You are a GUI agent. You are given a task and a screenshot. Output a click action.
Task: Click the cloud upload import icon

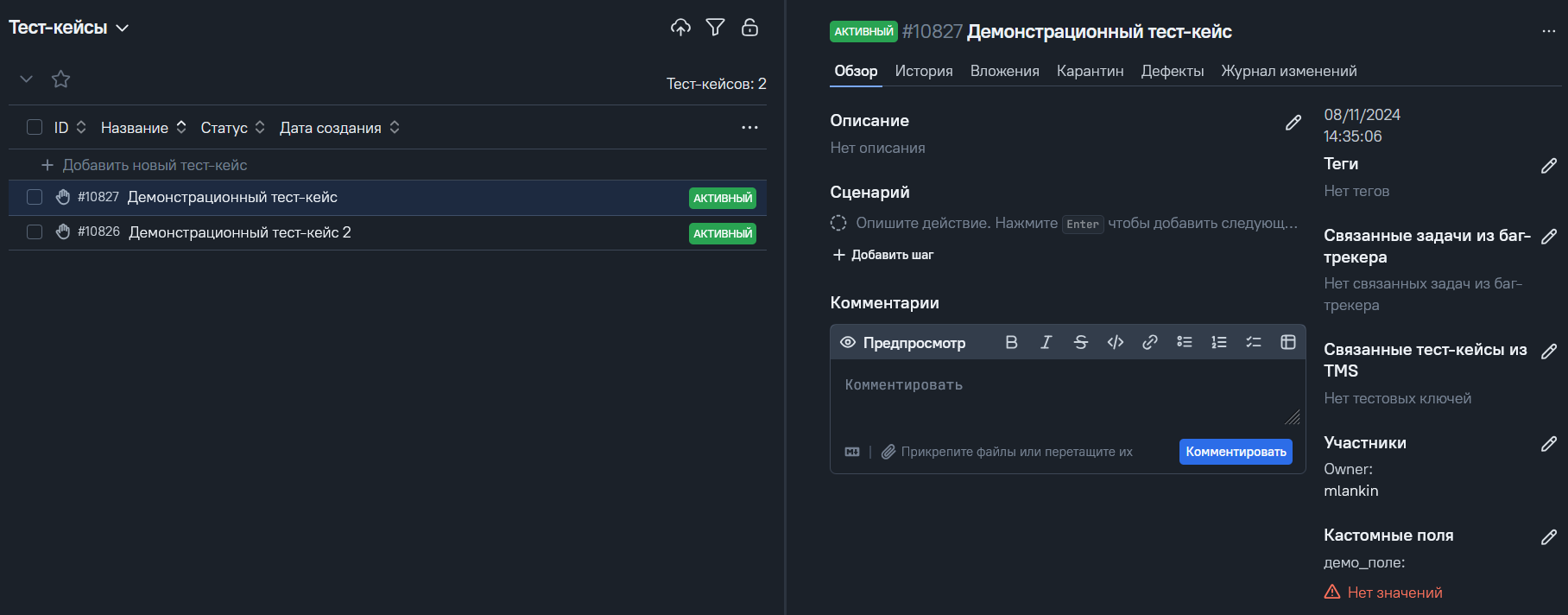680,28
